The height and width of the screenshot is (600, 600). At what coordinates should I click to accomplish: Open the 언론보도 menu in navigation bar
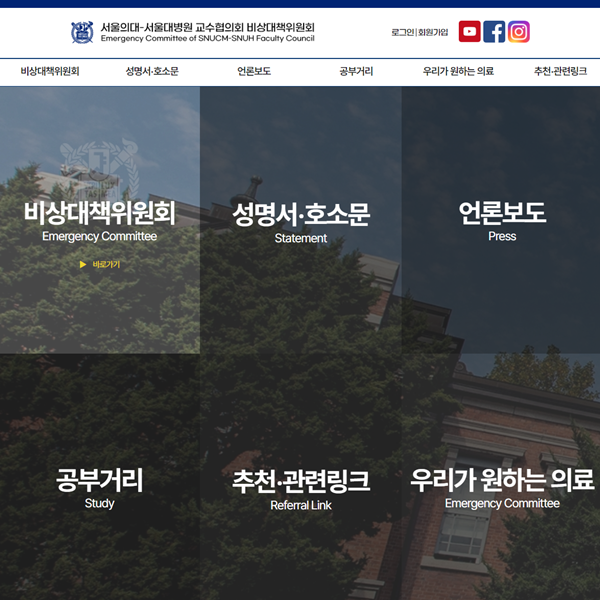(x=254, y=71)
